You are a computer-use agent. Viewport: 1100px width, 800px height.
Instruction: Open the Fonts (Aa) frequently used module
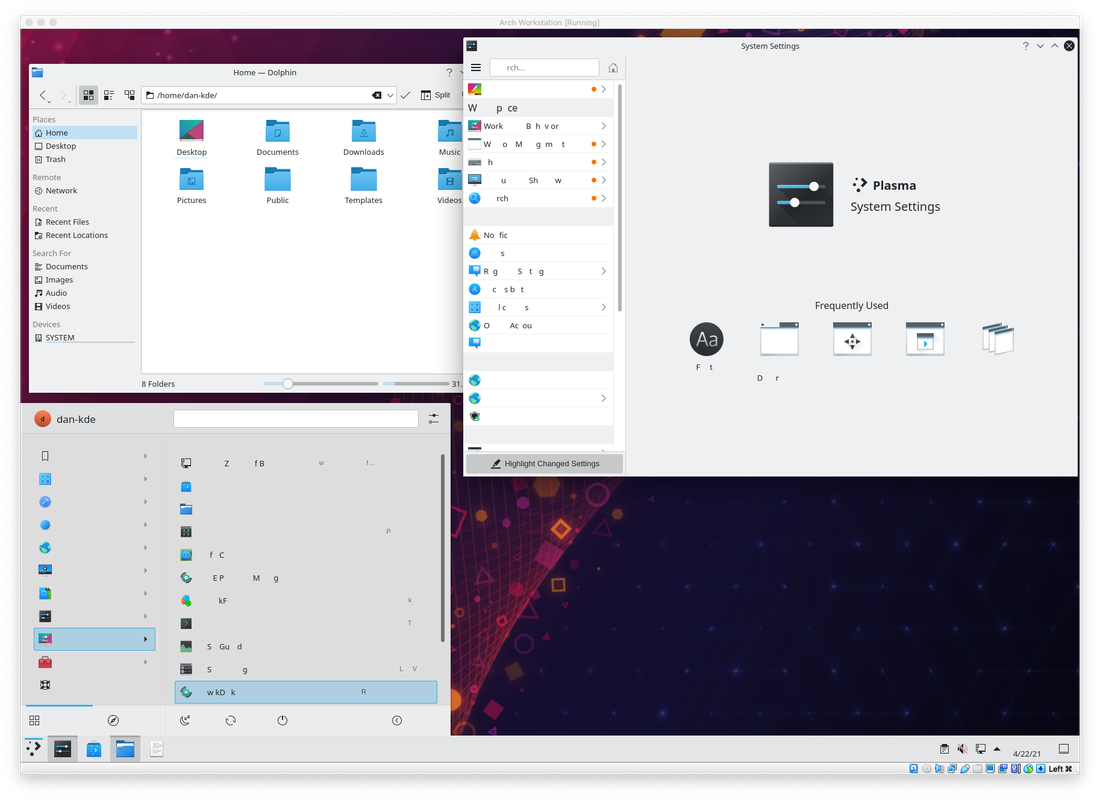(x=706, y=340)
